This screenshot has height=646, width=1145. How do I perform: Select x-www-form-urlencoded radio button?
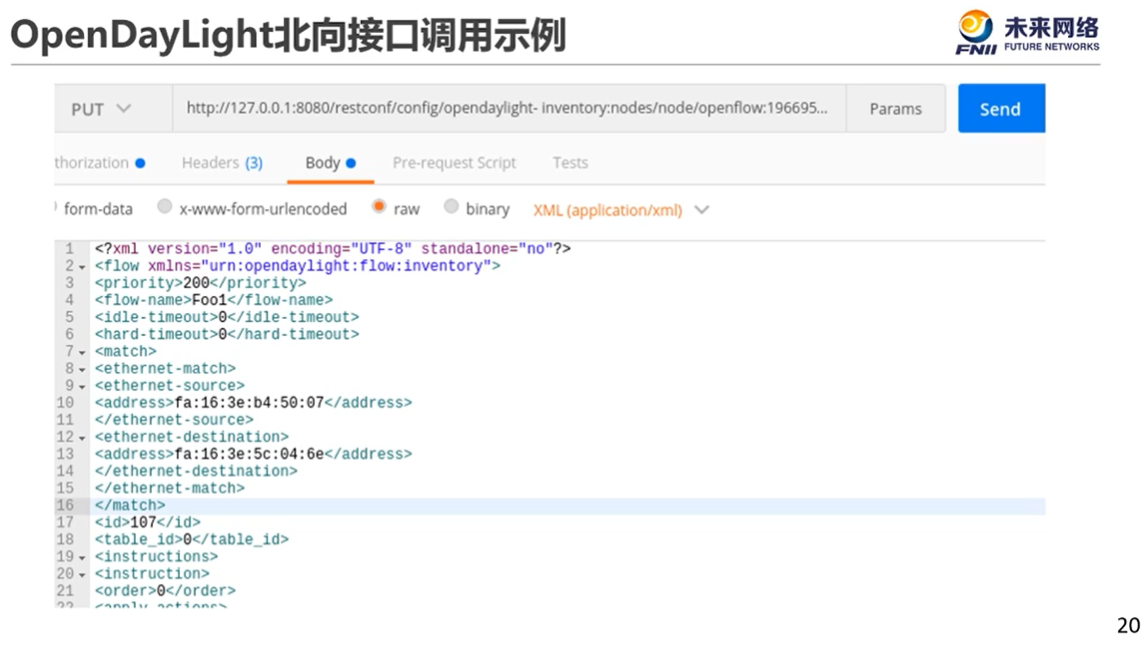point(165,207)
